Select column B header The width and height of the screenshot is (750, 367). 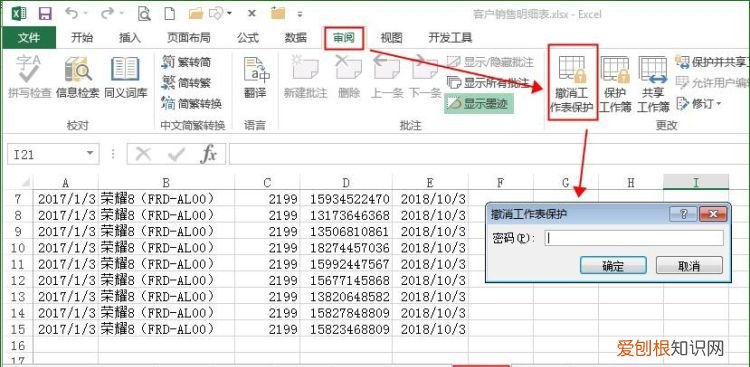[166, 182]
